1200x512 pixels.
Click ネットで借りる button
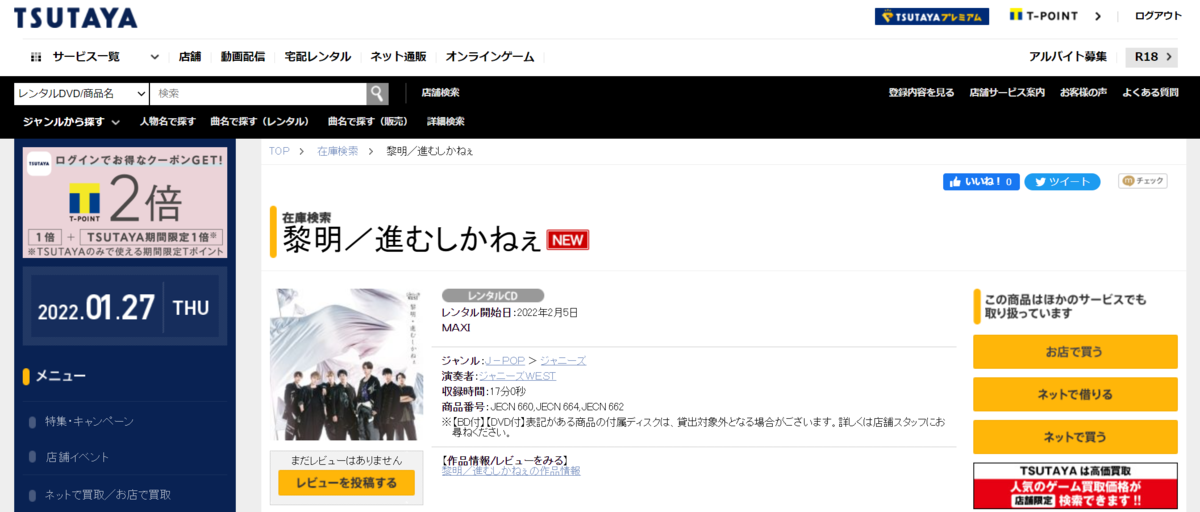(x=1075, y=394)
